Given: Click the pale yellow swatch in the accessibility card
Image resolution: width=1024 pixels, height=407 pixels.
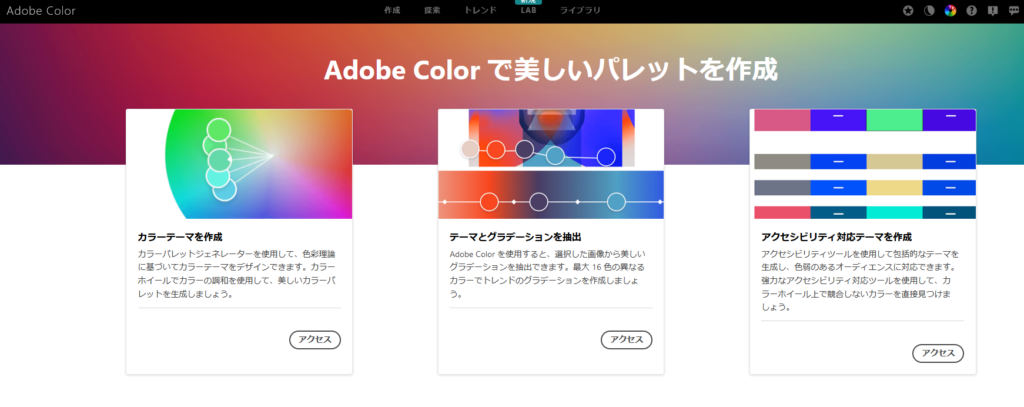Looking at the screenshot, I should click(895, 187).
